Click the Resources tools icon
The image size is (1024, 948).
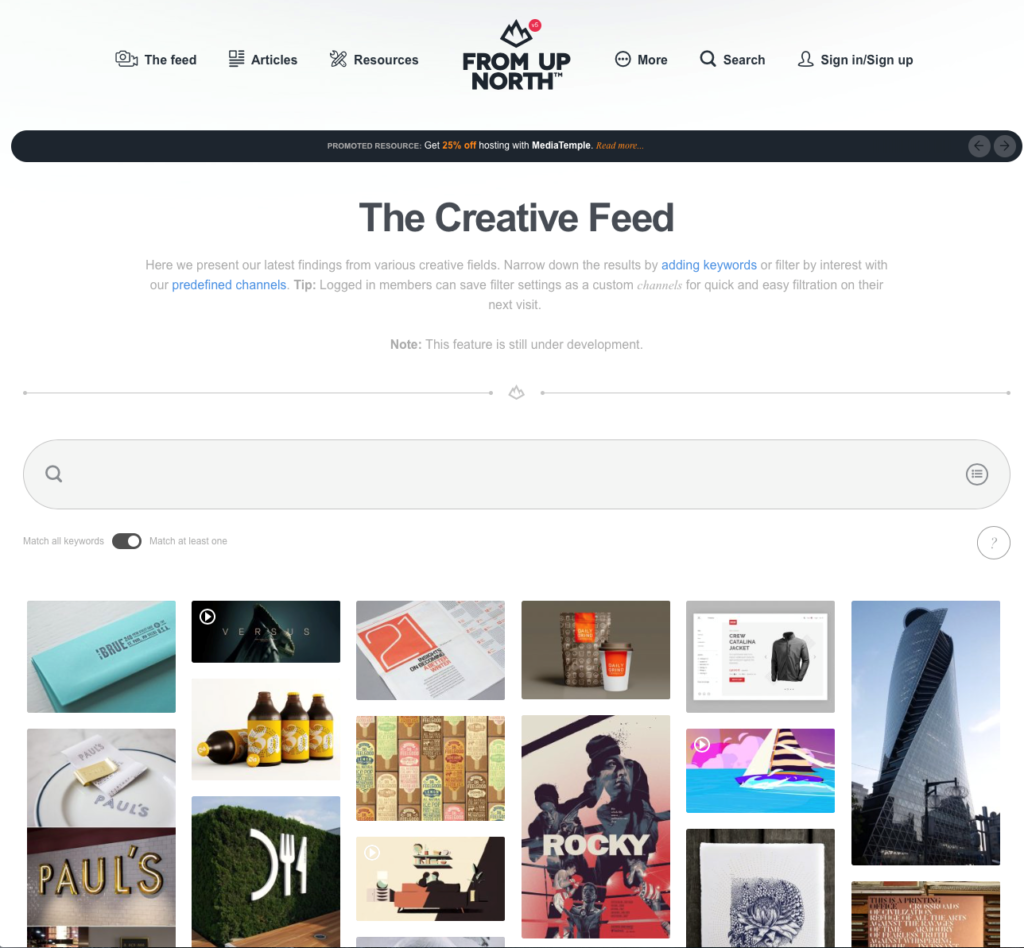tap(338, 59)
